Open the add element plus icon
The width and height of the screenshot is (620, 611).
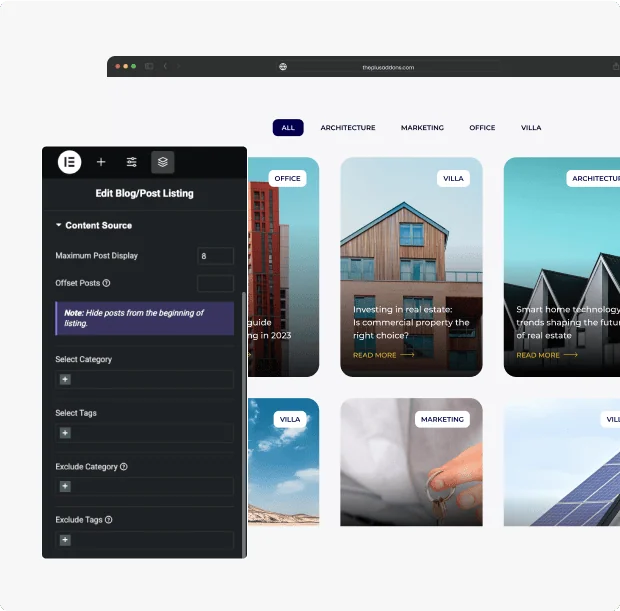[x=101, y=162]
